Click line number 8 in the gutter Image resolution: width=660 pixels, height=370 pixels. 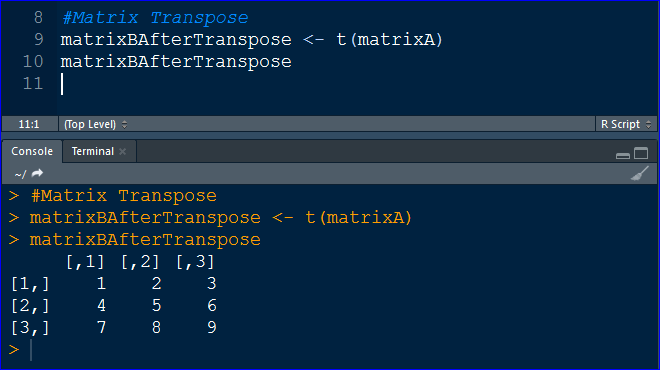pyautogui.click(x=38, y=18)
